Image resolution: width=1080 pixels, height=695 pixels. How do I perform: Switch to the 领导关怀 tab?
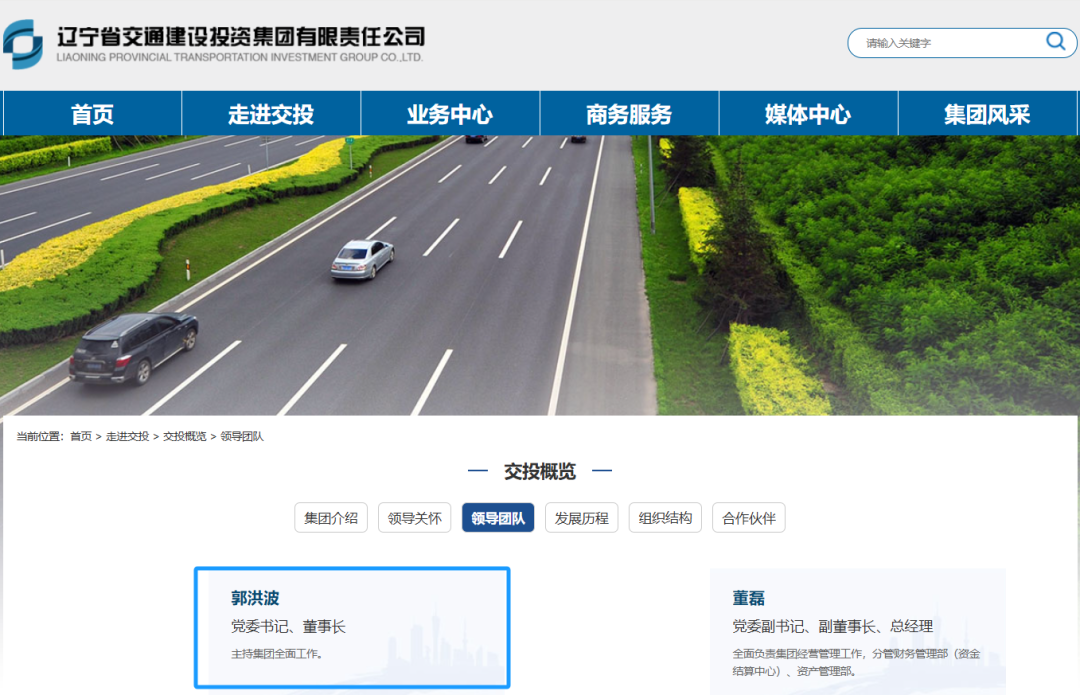click(415, 518)
